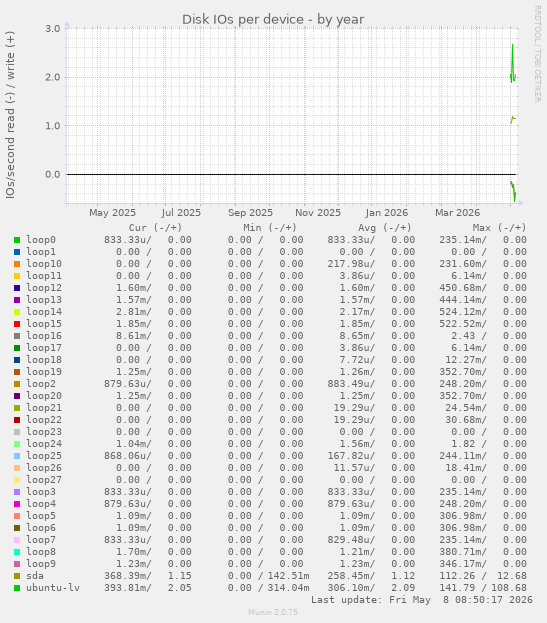This screenshot has height=623, width=547.
Task: Select the 'loop19' legend label
Action: [44, 371]
